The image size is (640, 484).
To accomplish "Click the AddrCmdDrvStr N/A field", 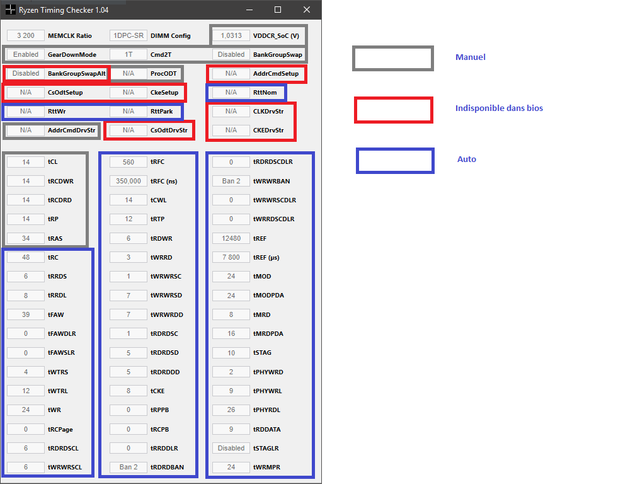I will click(26, 130).
